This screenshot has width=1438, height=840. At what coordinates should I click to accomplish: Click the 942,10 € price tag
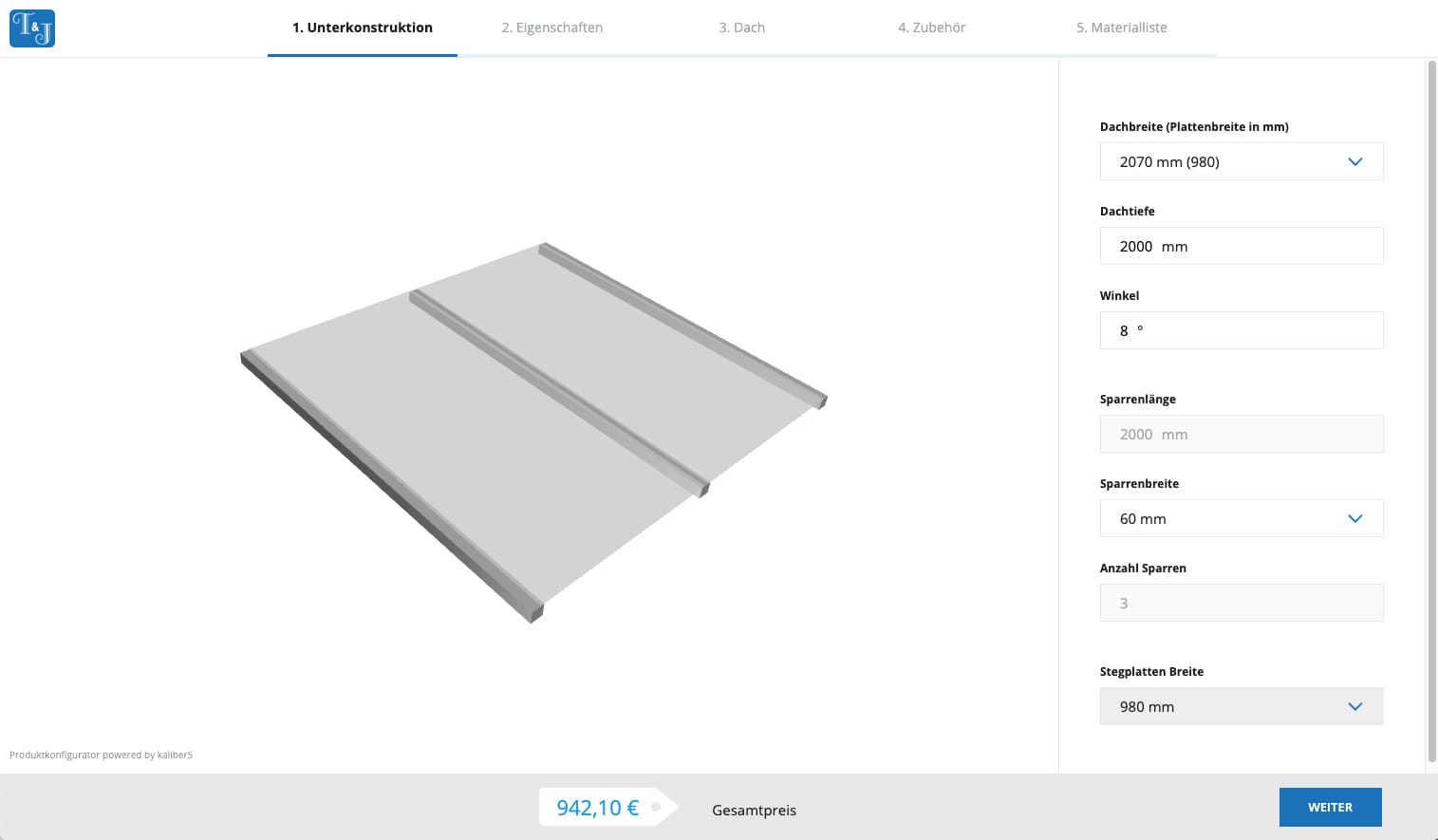[607, 807]
